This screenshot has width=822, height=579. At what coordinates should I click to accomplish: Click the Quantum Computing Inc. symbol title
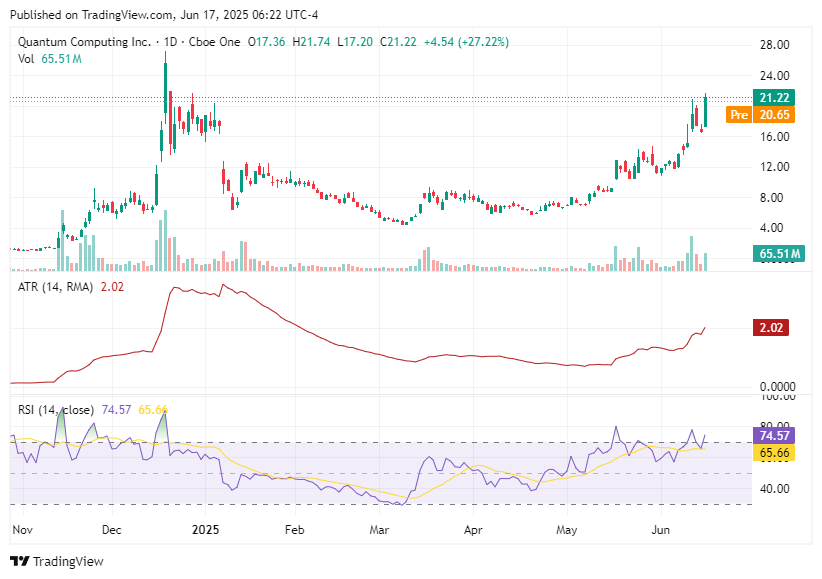(84, 42)
